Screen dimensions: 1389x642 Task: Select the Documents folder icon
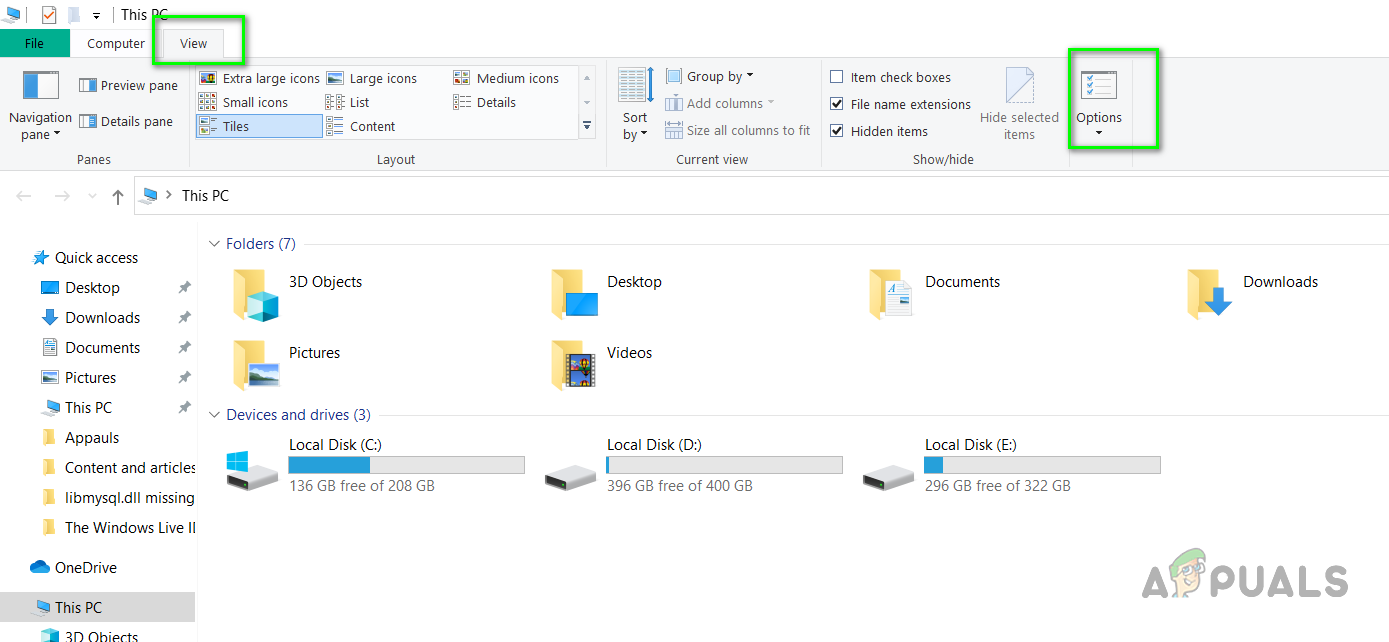(891, 294)
